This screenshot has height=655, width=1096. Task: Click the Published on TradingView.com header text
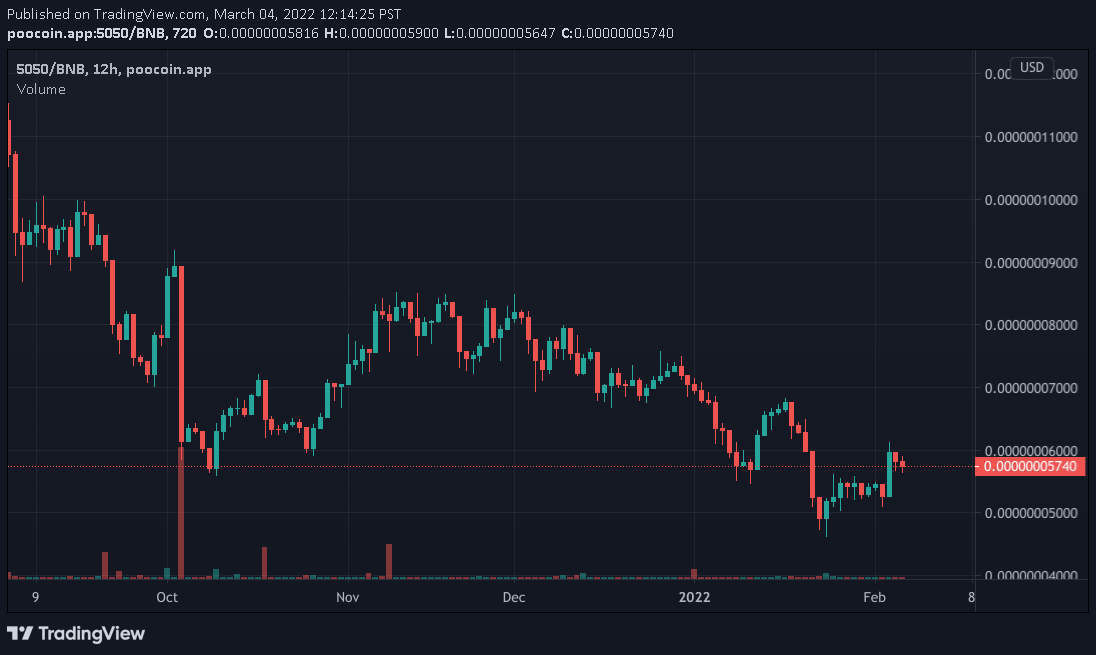[204, 14]
